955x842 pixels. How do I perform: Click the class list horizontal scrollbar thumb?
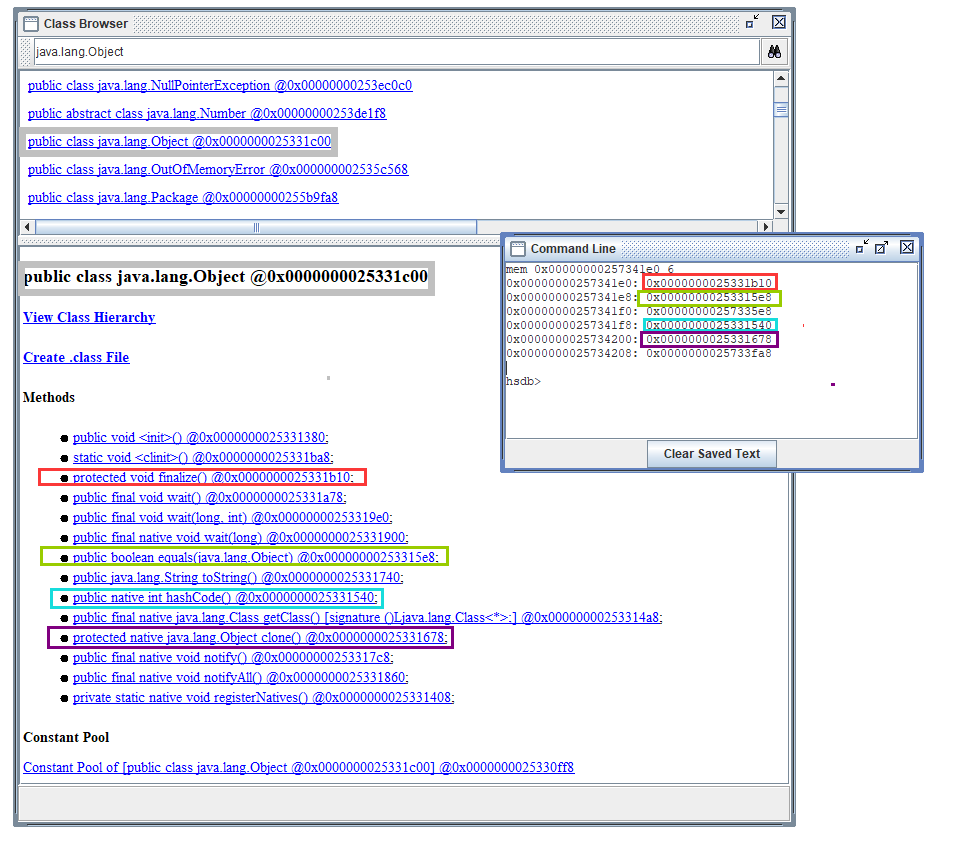click(256, 227)
